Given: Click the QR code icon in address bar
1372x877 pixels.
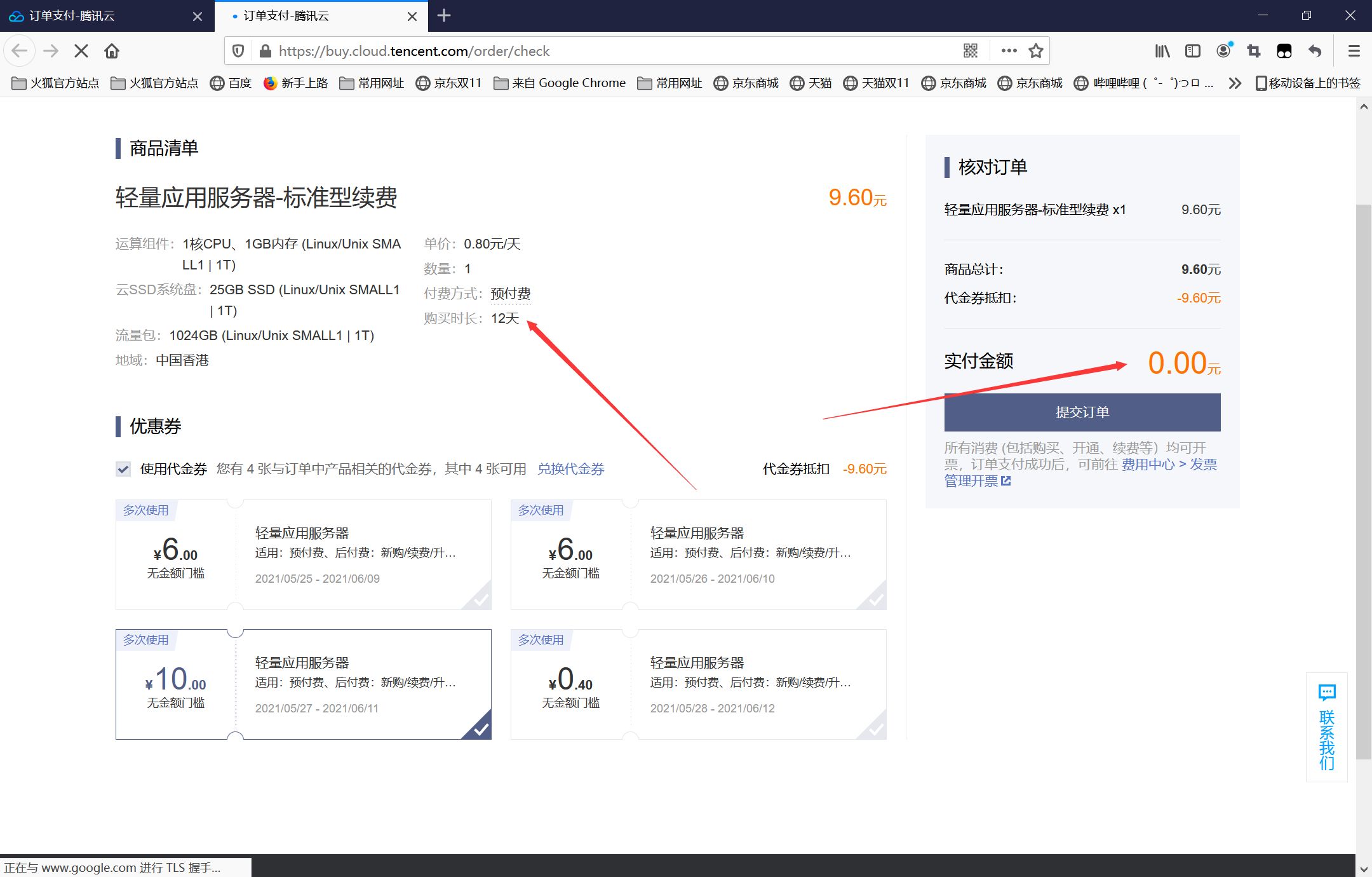Looking at the screenshot, I should pos(971,51).
